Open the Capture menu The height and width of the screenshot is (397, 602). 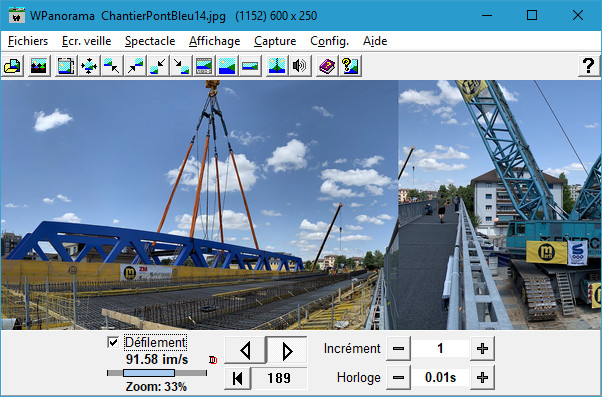click(275, 41)
